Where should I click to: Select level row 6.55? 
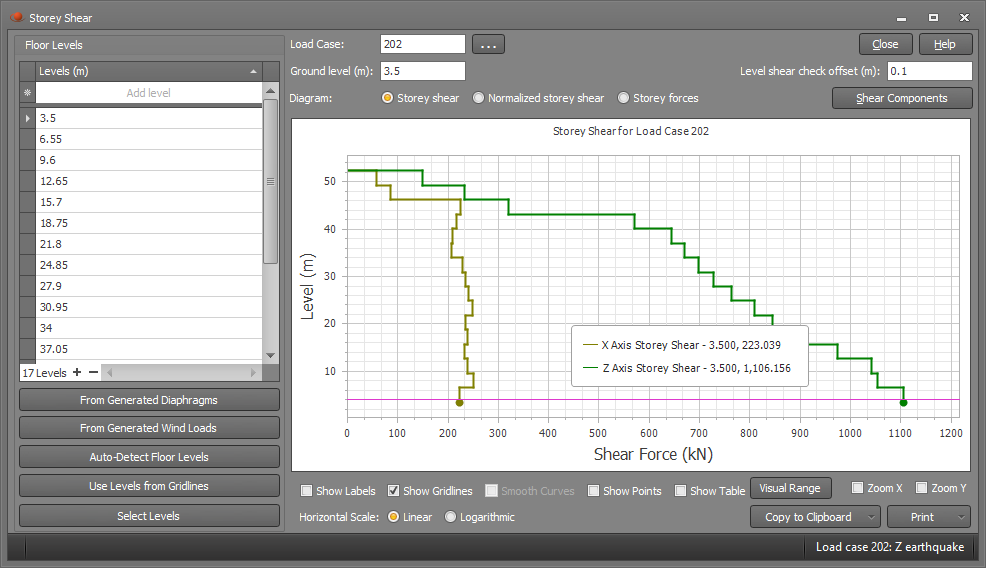click(148, 139)
